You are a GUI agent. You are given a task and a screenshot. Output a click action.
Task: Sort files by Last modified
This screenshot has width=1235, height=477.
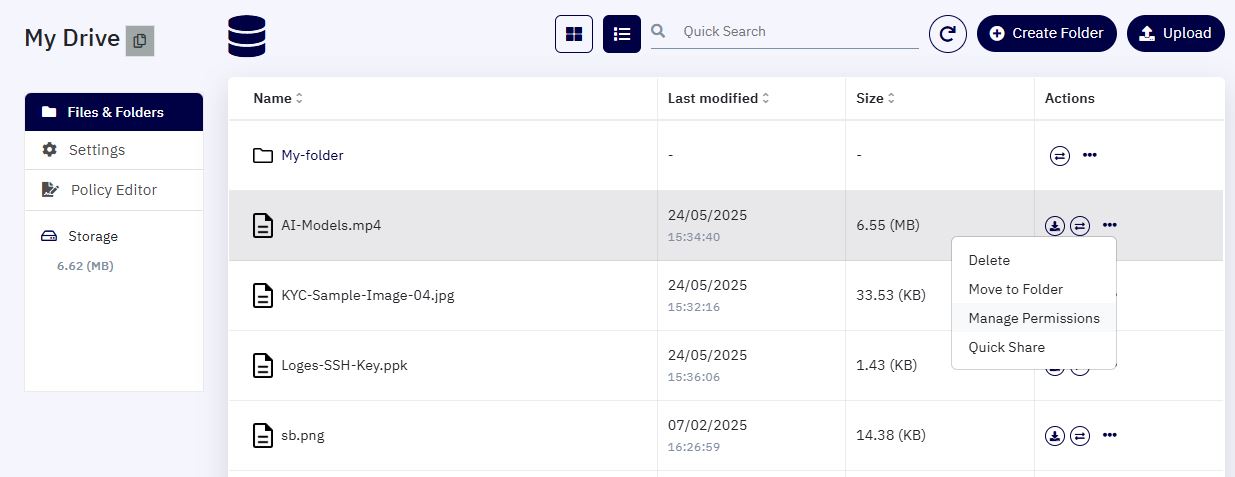click(x=719, y=98)
